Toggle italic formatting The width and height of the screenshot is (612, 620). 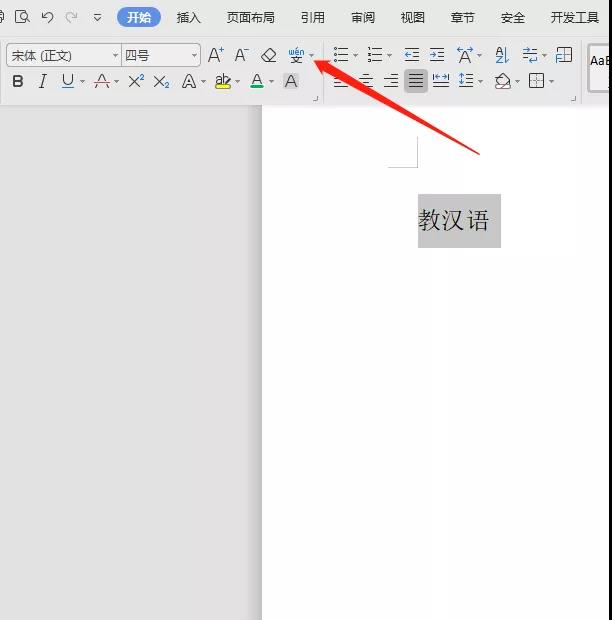tap(43, 81)
